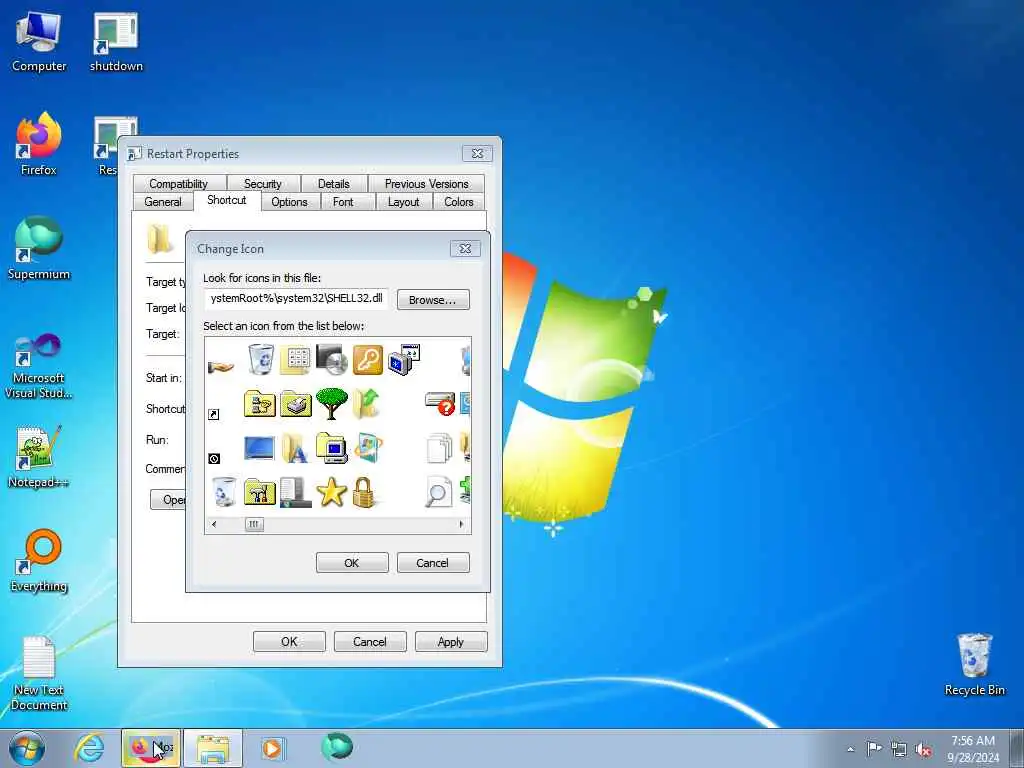Select the gold padlock icon
The height and width of the screenshot is (768, 1024).
(x=364, y=492)
